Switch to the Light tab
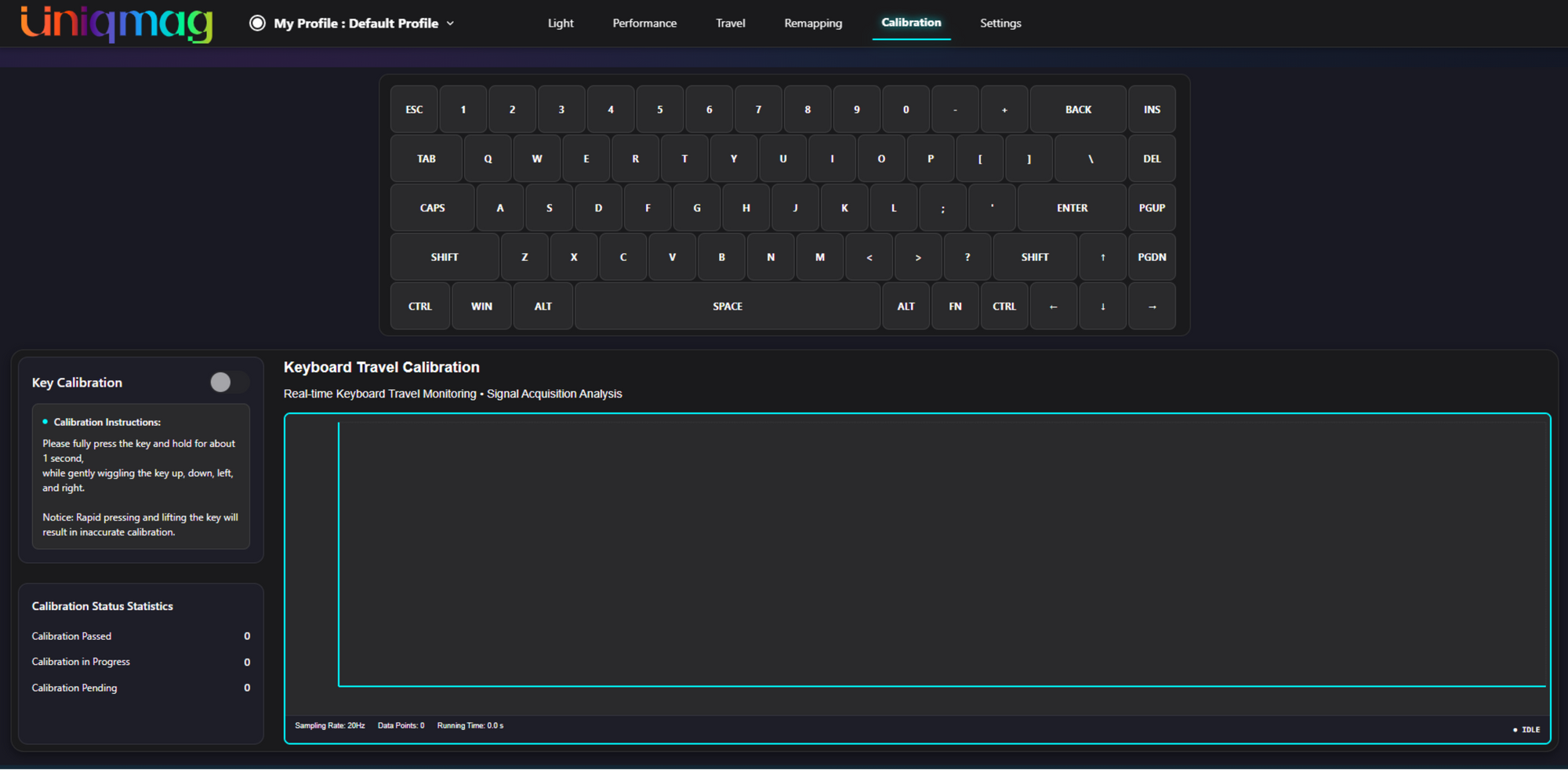The width and height of the screenshot is (1568, 770). [x=561, y=24]
